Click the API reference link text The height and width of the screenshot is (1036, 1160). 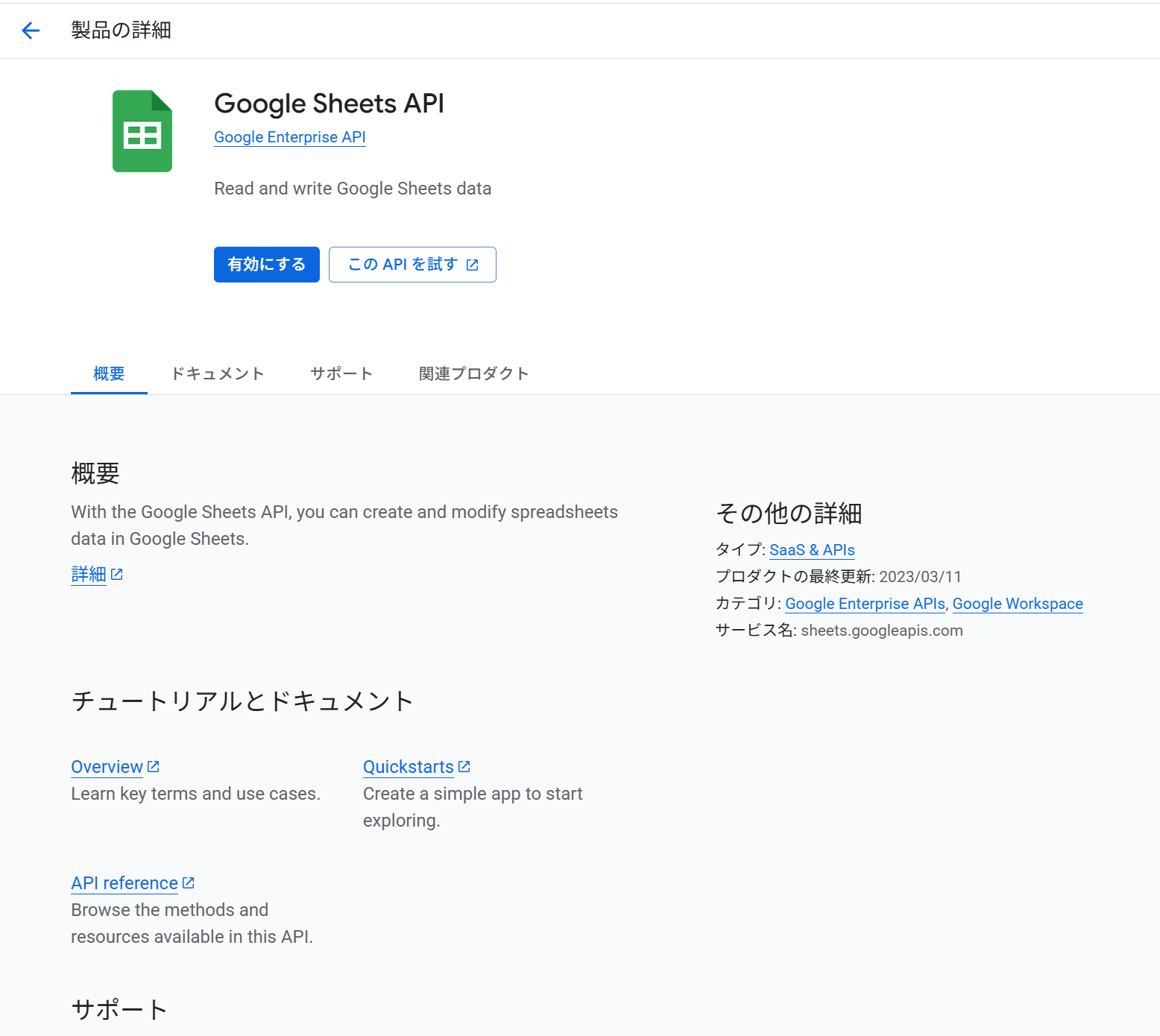click(x=124, y=883)
